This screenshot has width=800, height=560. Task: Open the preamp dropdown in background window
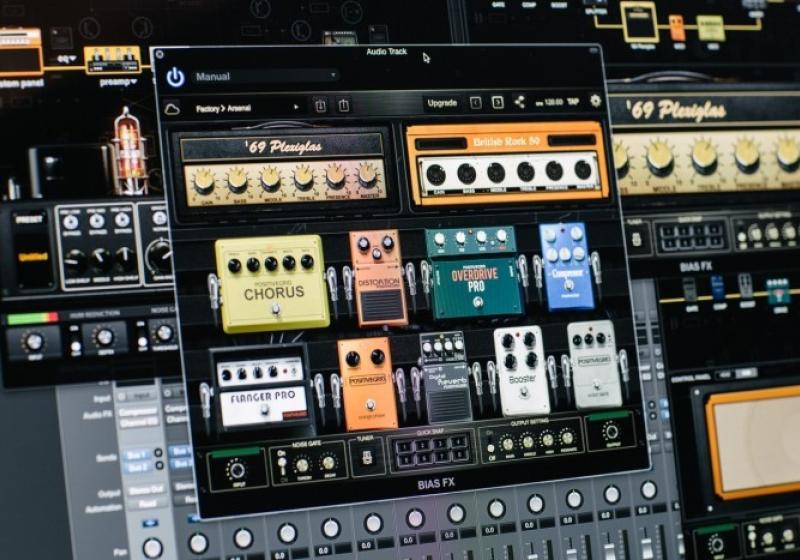click(118, 82)
